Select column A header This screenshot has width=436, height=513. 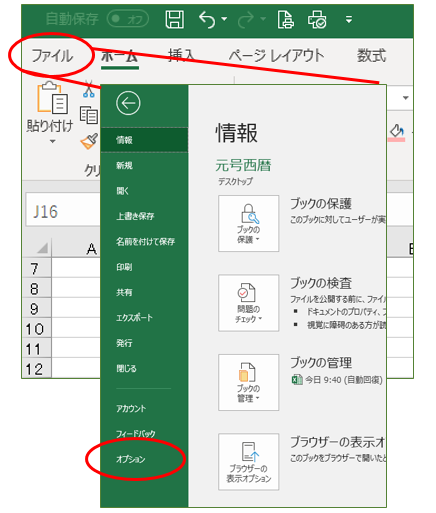pos(76,248)
